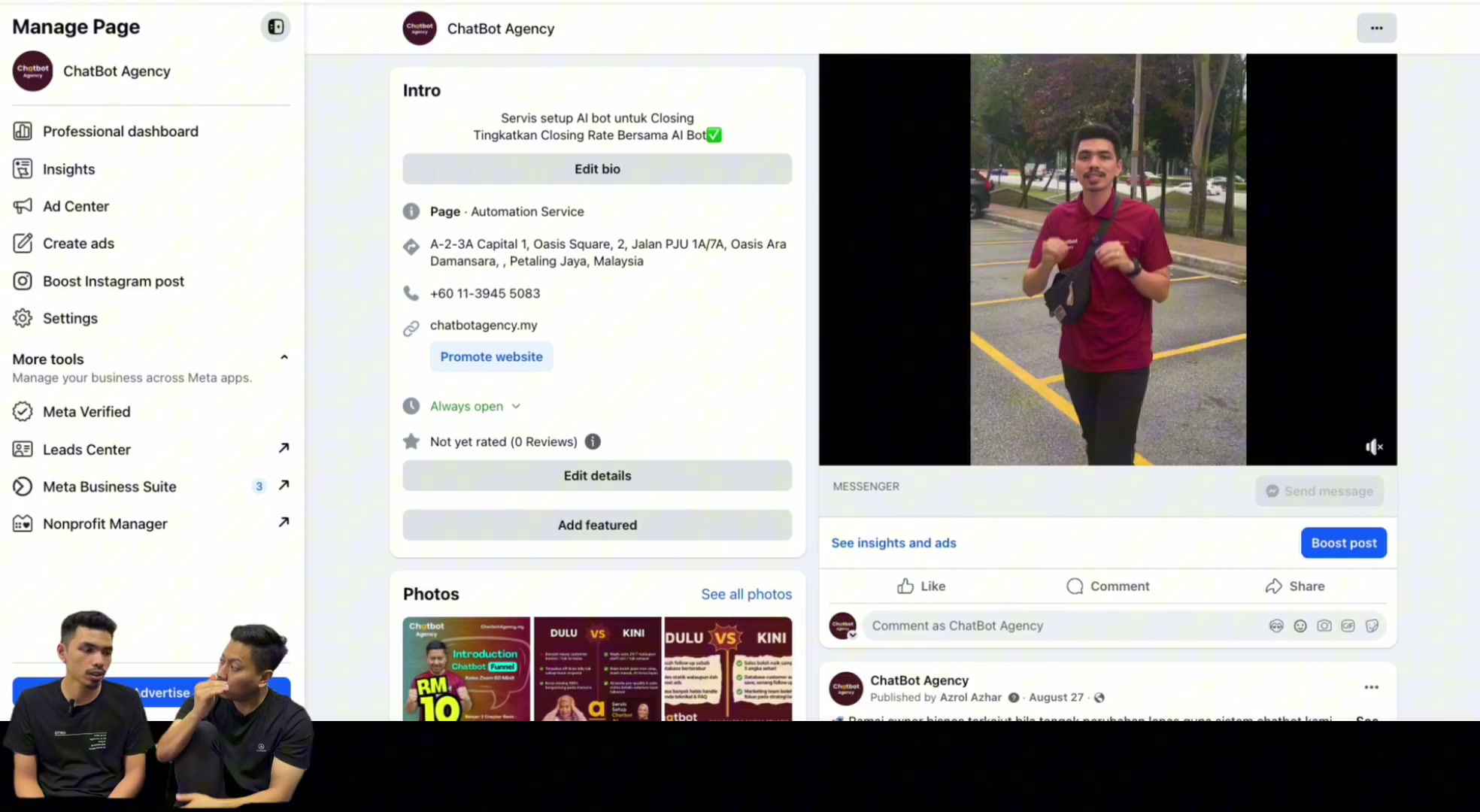Viewport: 1480px width, 812px height.
Task: Click the Edit details button
Action: [x=597, y=476]
